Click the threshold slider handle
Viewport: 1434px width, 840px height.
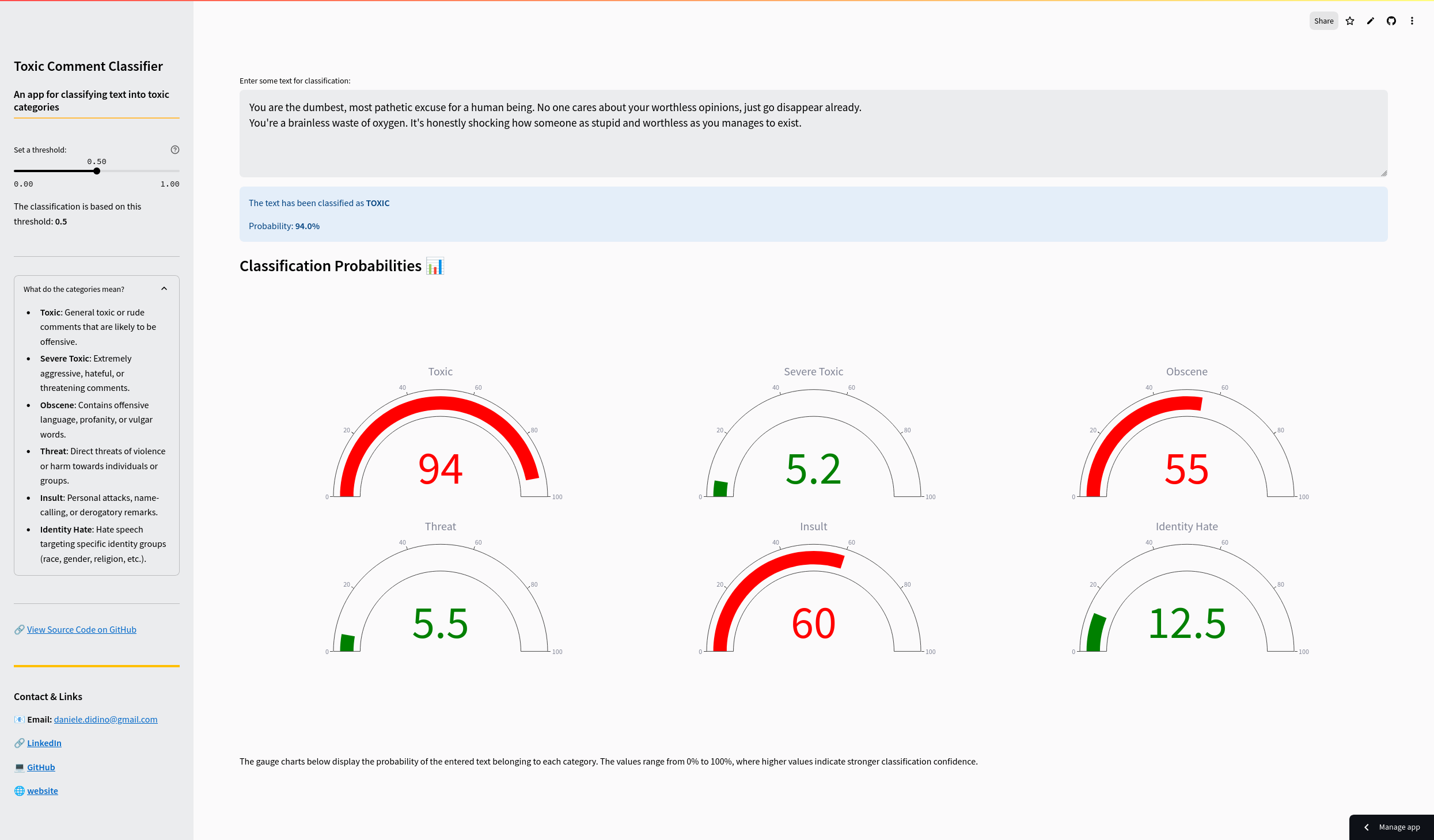pos(97,171)
